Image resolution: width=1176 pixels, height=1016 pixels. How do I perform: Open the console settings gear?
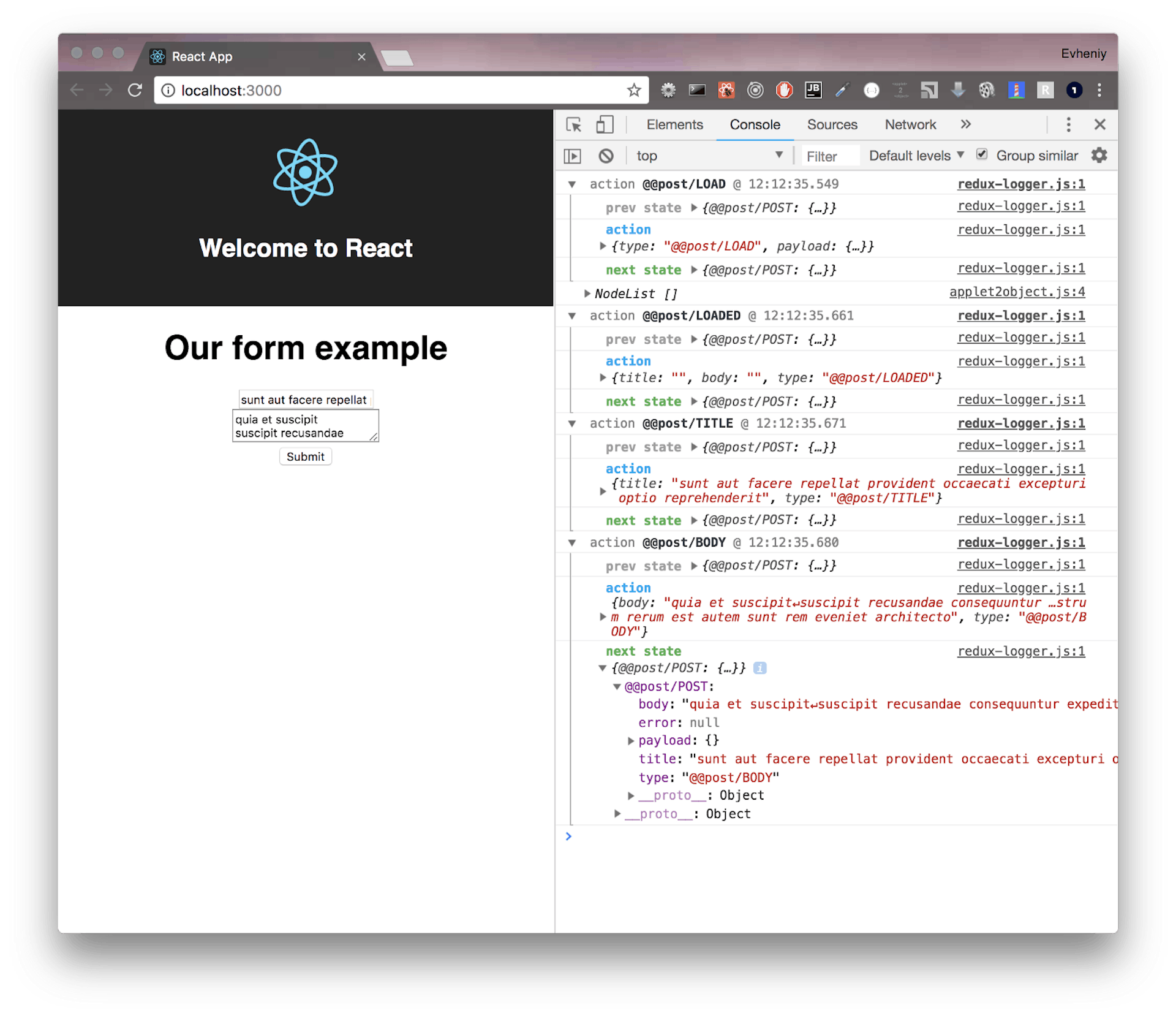click(1099, 155)
